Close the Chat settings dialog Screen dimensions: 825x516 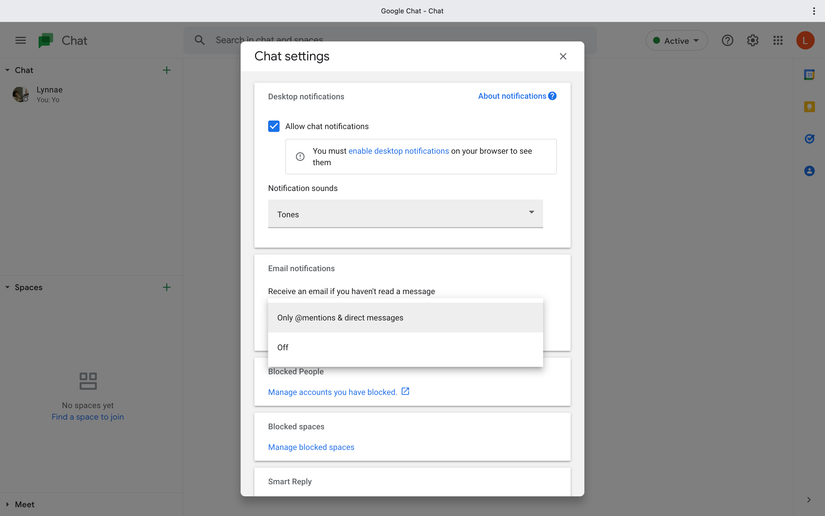[563, 56]
